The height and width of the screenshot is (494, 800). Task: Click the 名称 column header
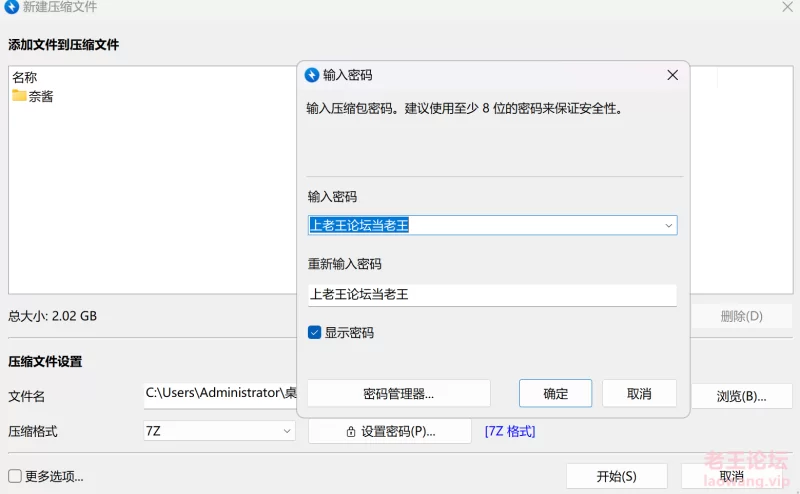click(x=24, y=78)
